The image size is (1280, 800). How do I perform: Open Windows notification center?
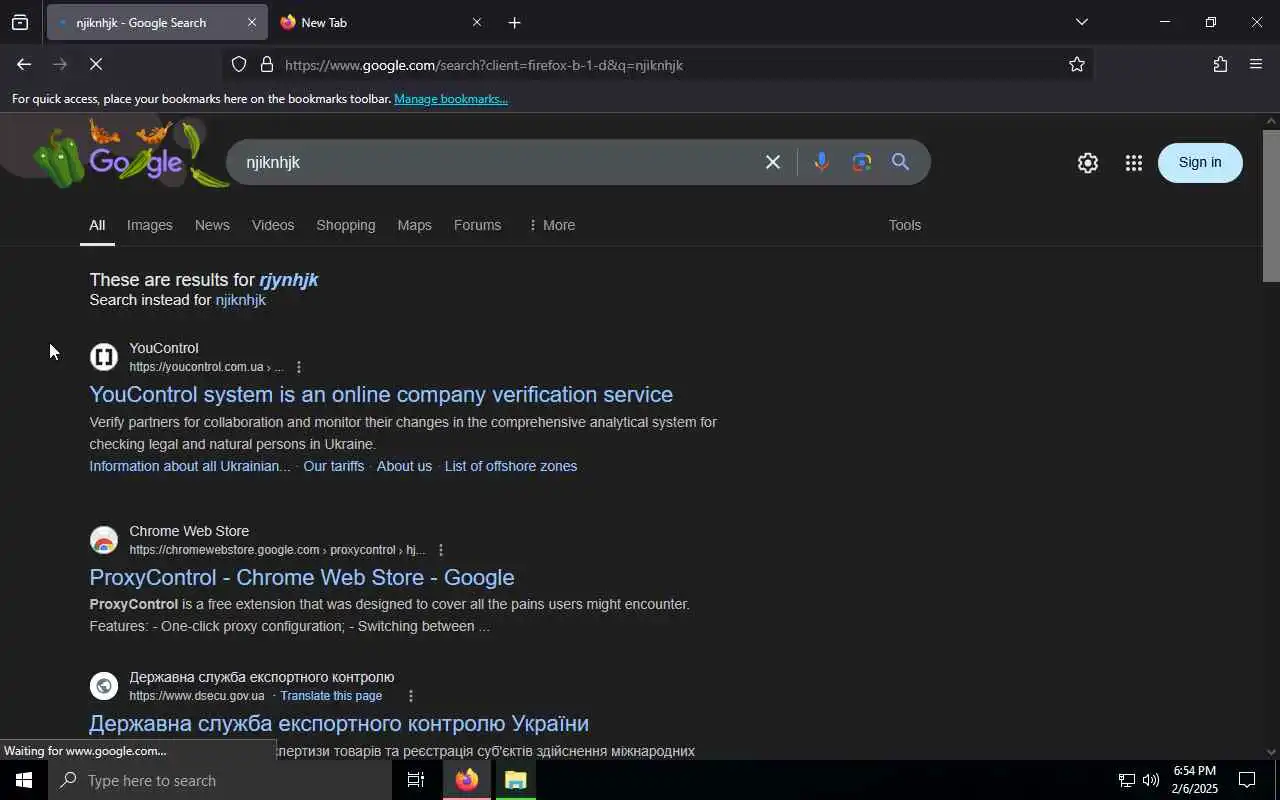click(x=1248, y=780)
